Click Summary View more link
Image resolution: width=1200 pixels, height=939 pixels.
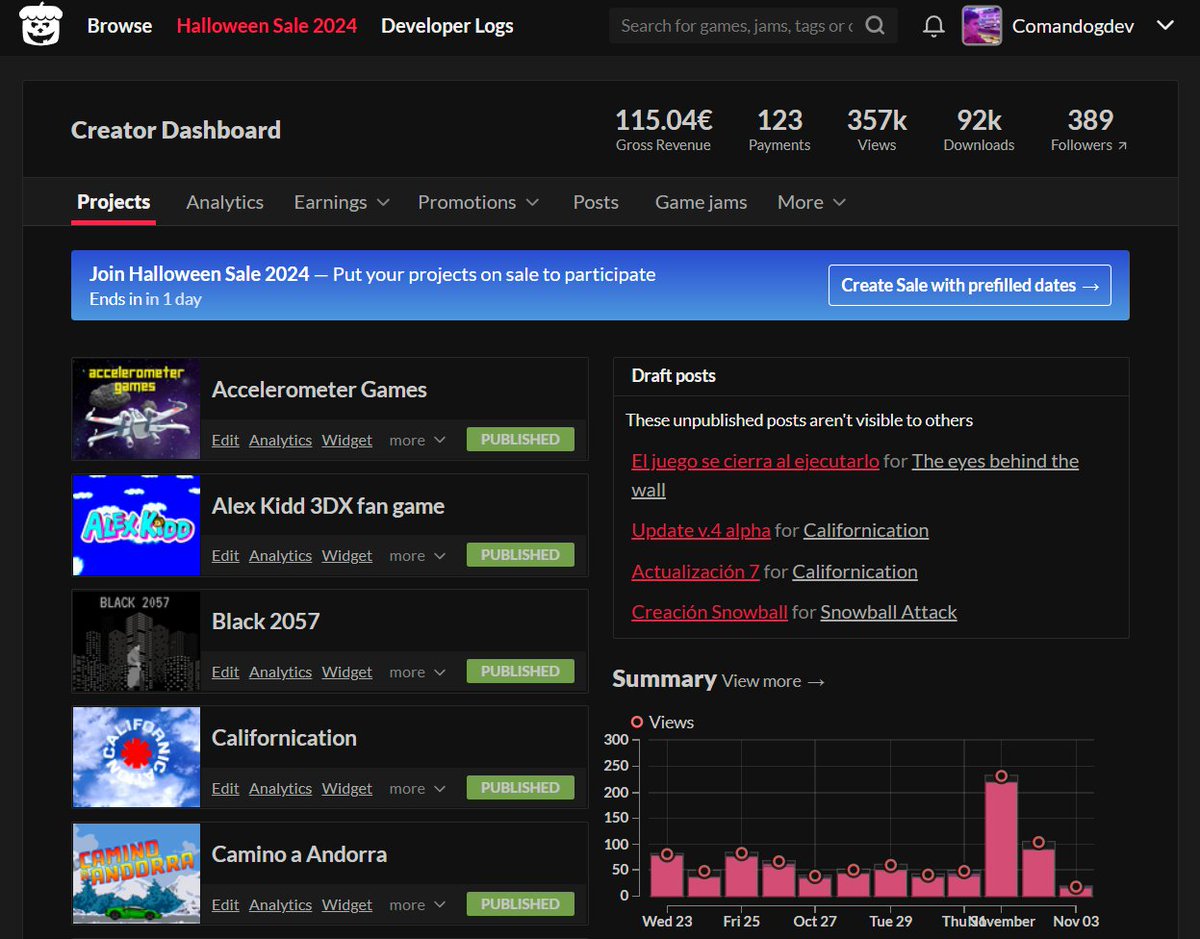[x=773, y=681]
